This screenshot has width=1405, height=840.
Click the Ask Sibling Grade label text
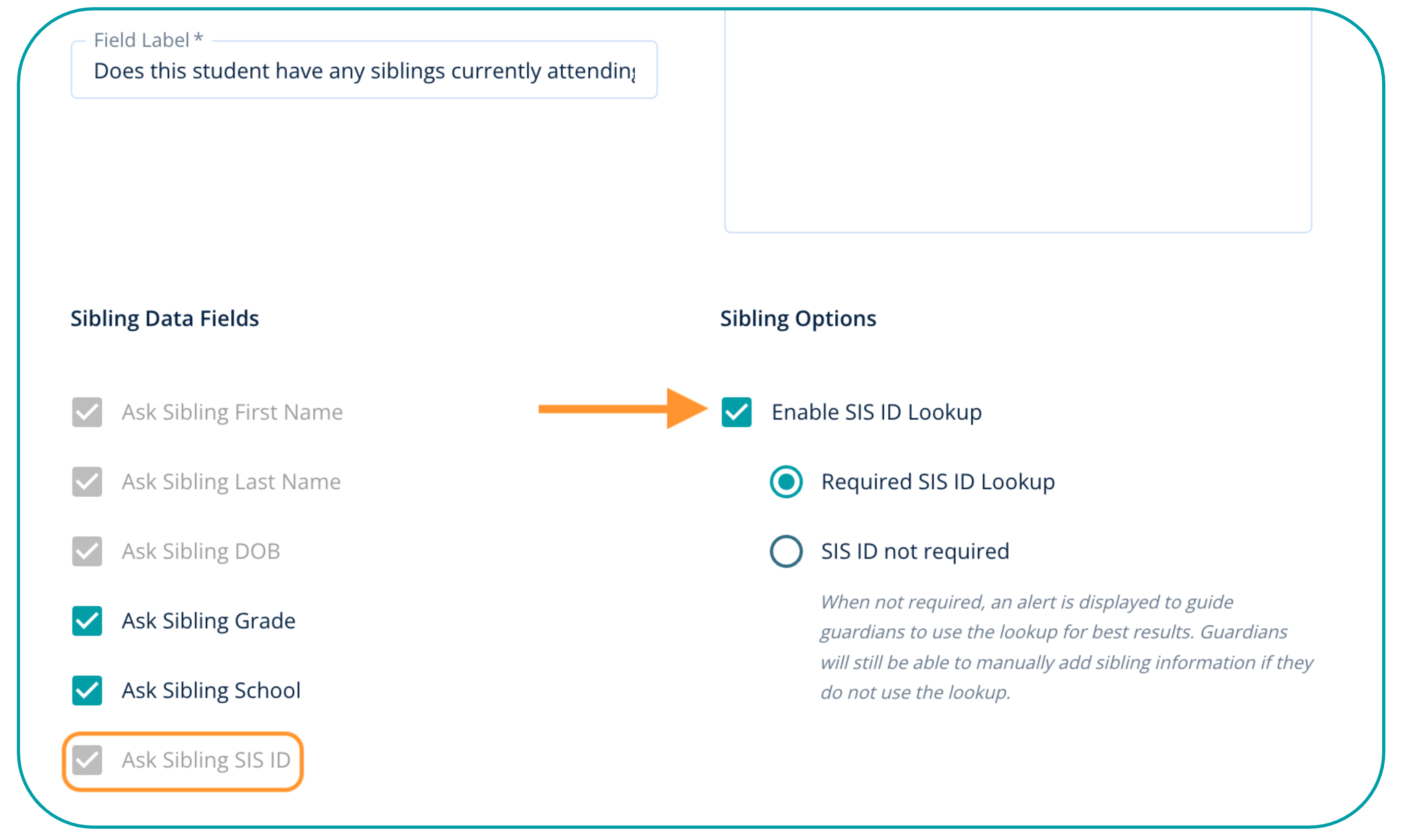pyautogui.click(x=208, y=621)
